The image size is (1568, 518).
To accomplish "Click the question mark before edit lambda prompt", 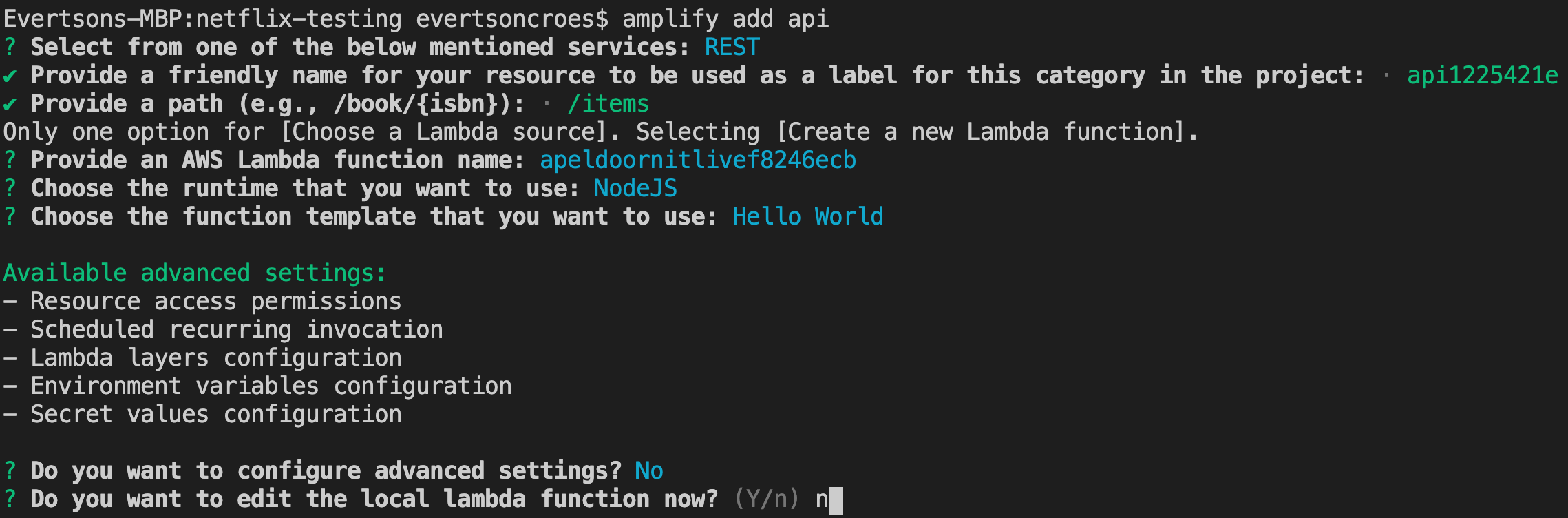I will click(10, 499).
